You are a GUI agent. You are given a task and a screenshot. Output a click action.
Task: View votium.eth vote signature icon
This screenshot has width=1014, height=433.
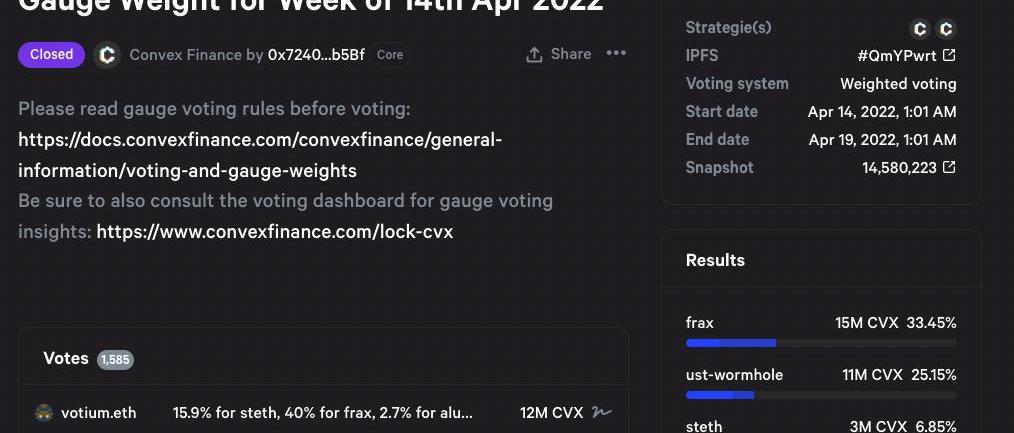pos(601,412)
